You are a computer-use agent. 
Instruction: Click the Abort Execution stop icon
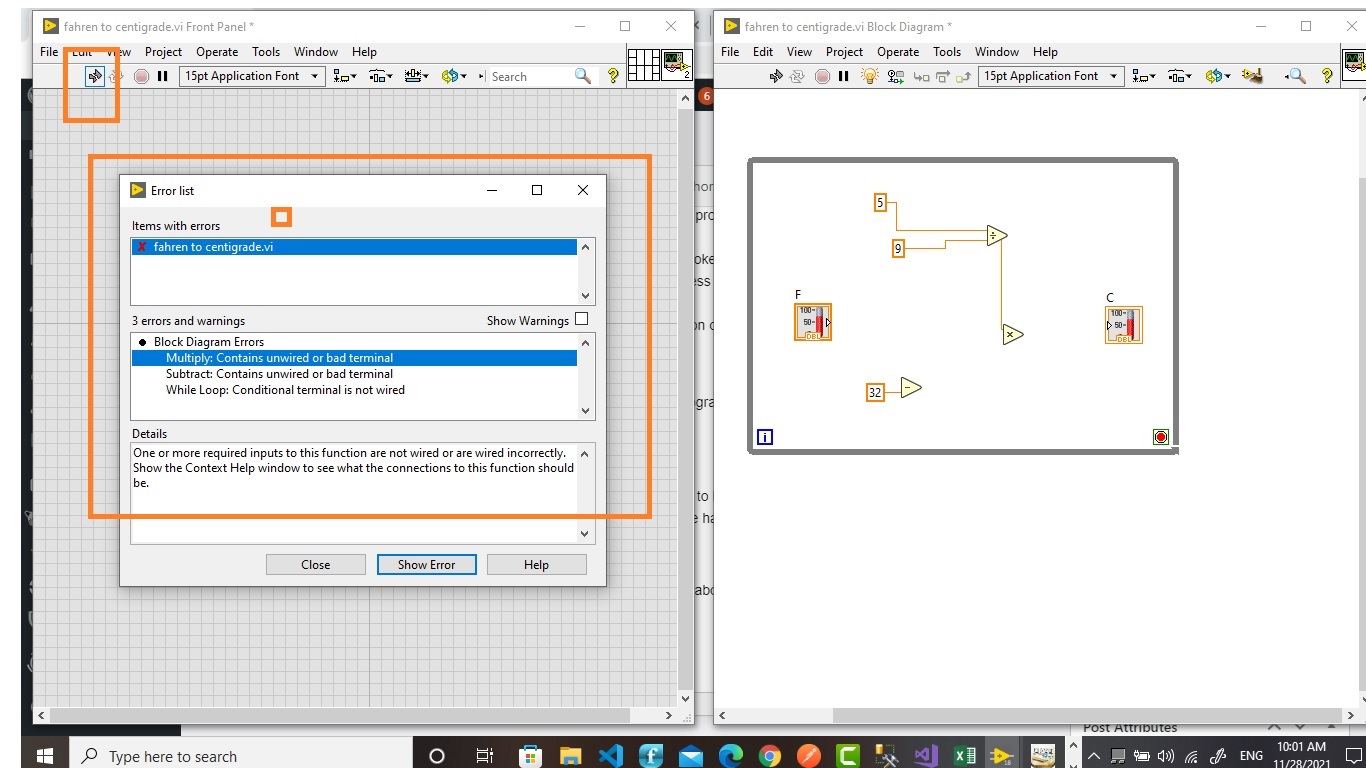pos(822,76)
